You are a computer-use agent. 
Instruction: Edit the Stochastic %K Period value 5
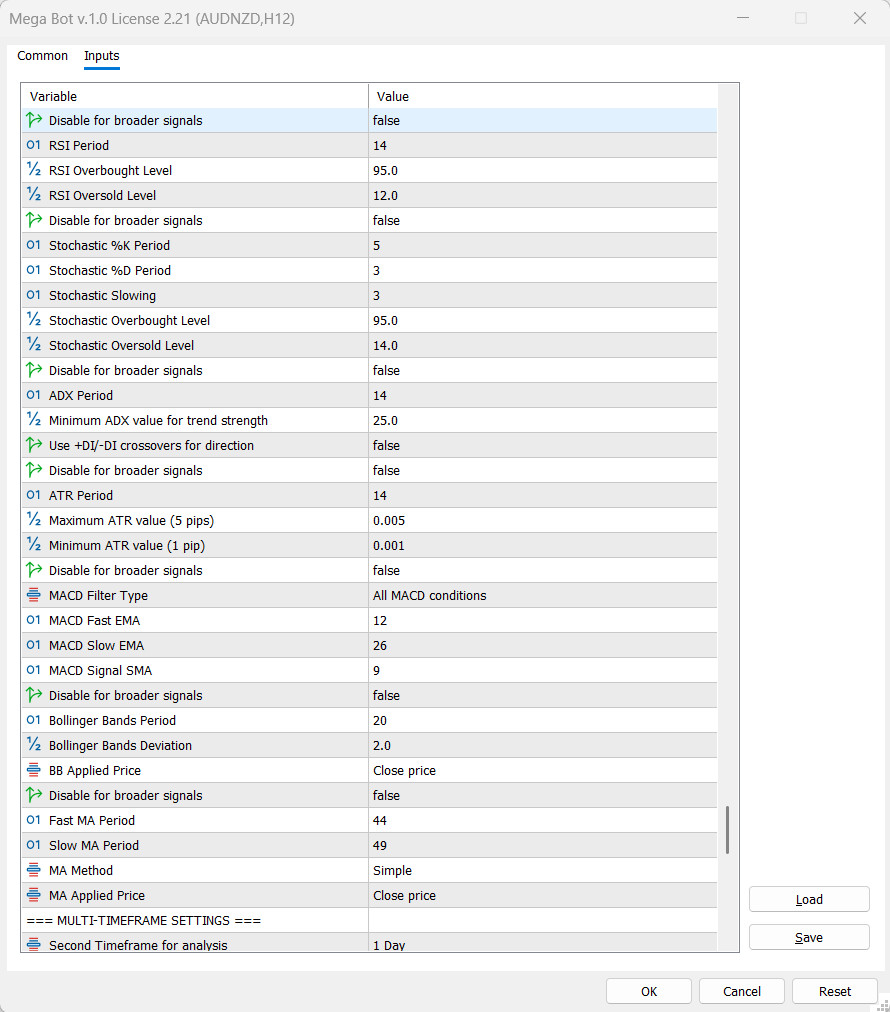click(543, 245)
